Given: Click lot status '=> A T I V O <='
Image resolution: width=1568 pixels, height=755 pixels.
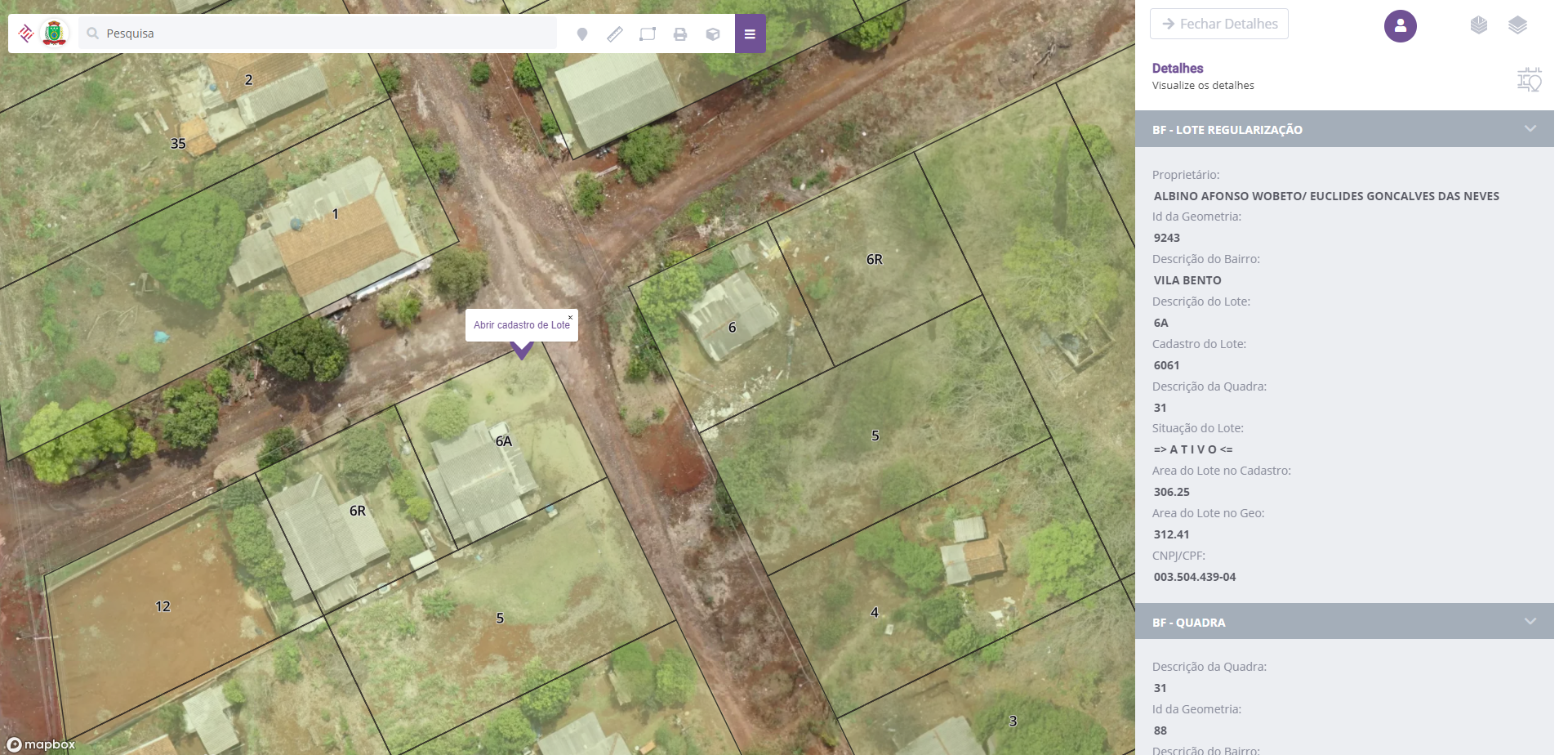Looking at the screenshot, I should tap(1193, 449).
